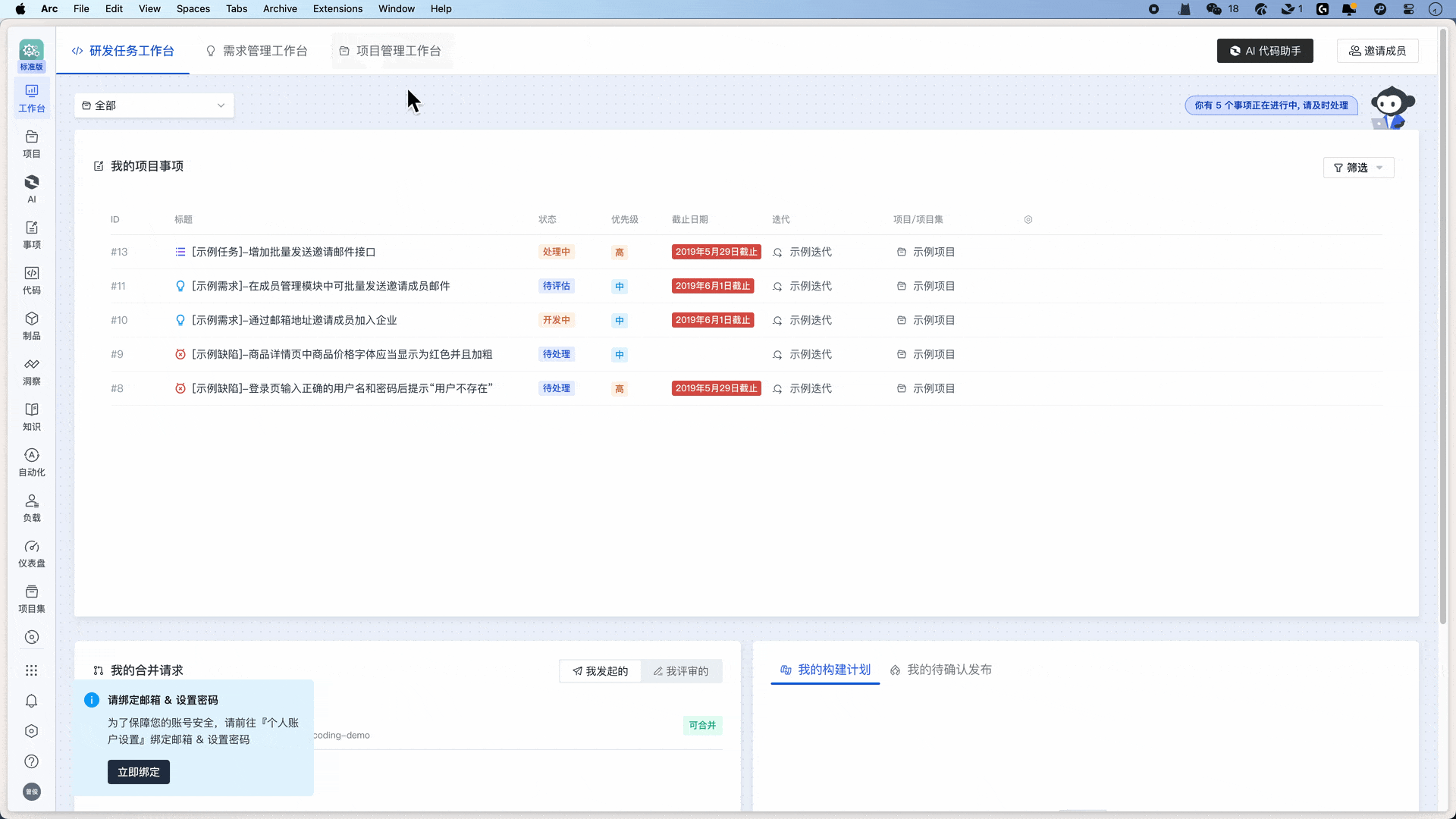Viewport: 1456px width, 819px height.
Task: Open the 代码 (Code) sidebar icon
Action: (31, 280)
